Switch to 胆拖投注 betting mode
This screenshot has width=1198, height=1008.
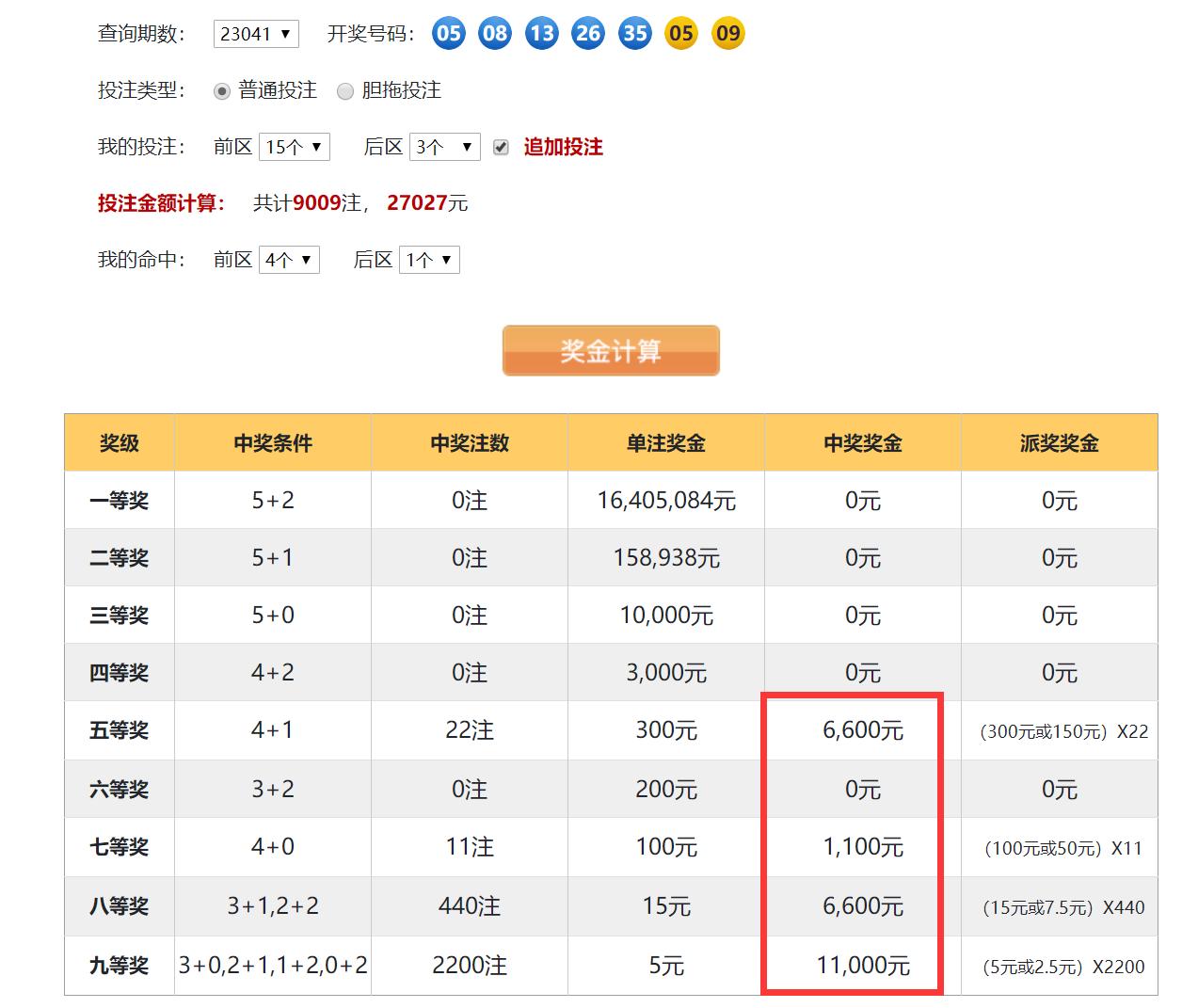(x=345, y=90)
